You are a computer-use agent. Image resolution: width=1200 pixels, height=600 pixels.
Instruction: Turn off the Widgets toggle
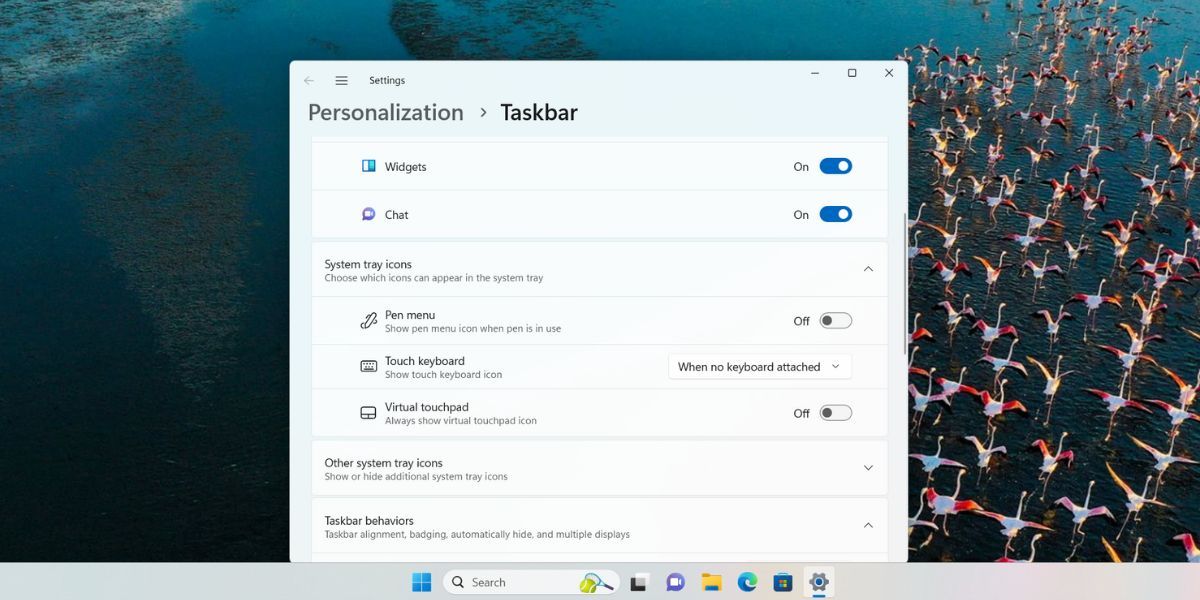(836, 166)
